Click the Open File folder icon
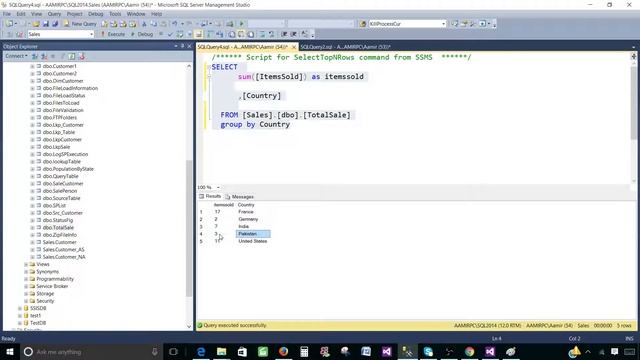The width and height of the screenshot is (640, 360). tap(36, 24)
